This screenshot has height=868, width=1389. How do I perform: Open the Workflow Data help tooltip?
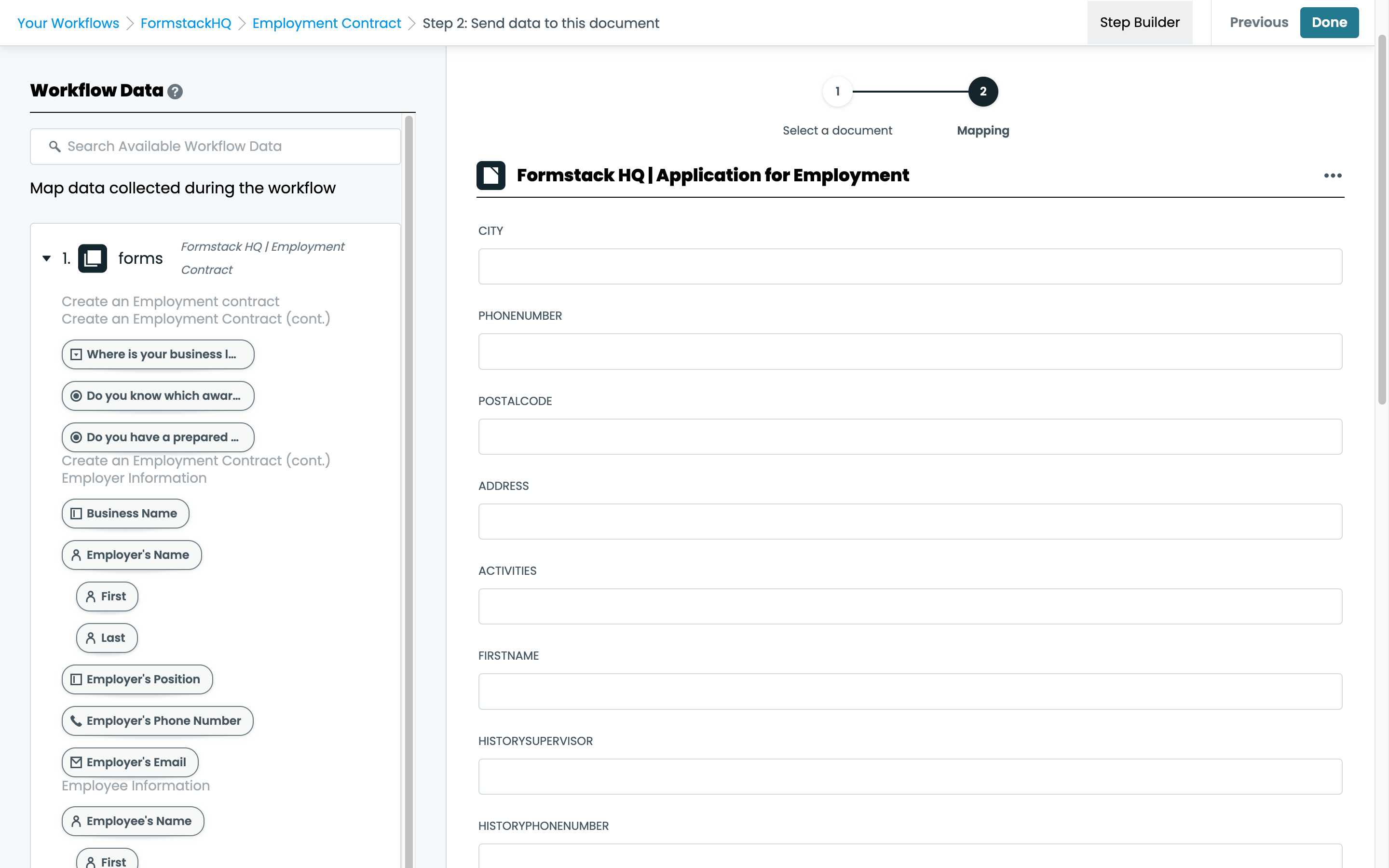coord(174,91)
